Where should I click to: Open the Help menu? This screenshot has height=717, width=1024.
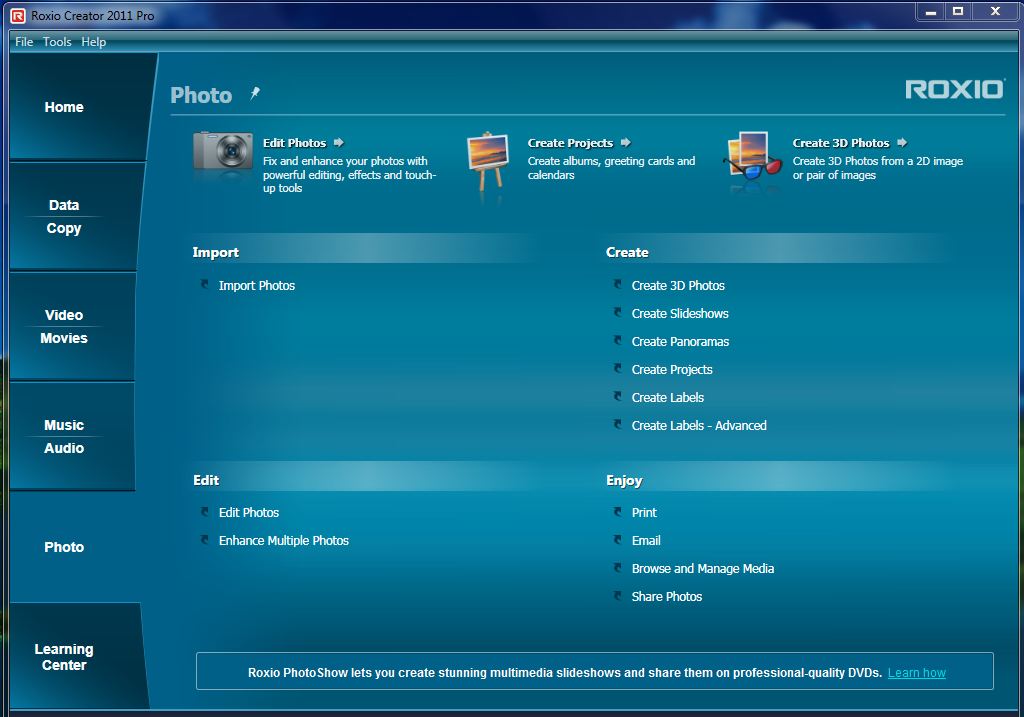point(93,42)
